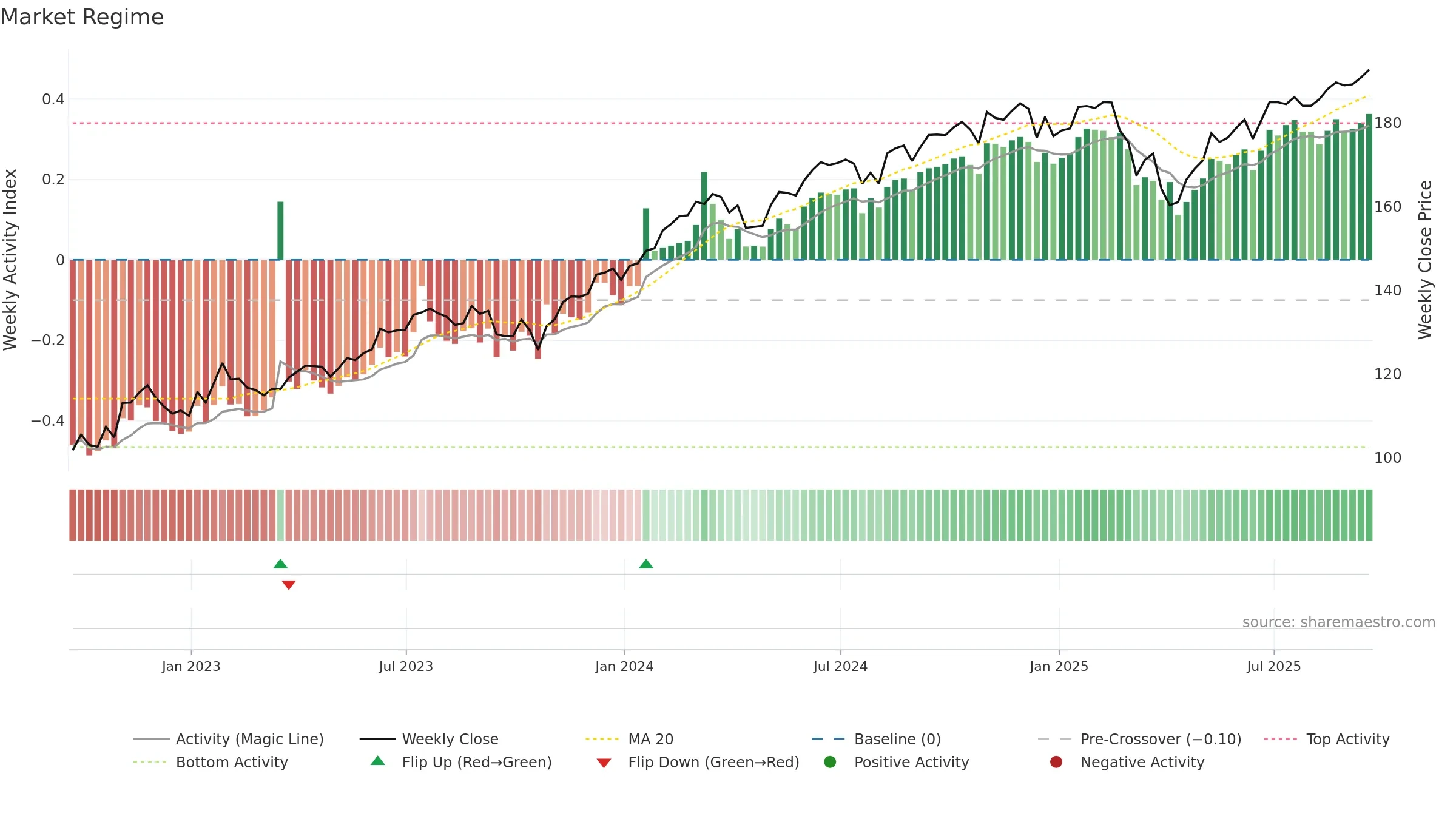This screenshot has height=819, width=1456.
Task: Click the Jan 2025 x-axis label
Action: [x=1059, y=667]
